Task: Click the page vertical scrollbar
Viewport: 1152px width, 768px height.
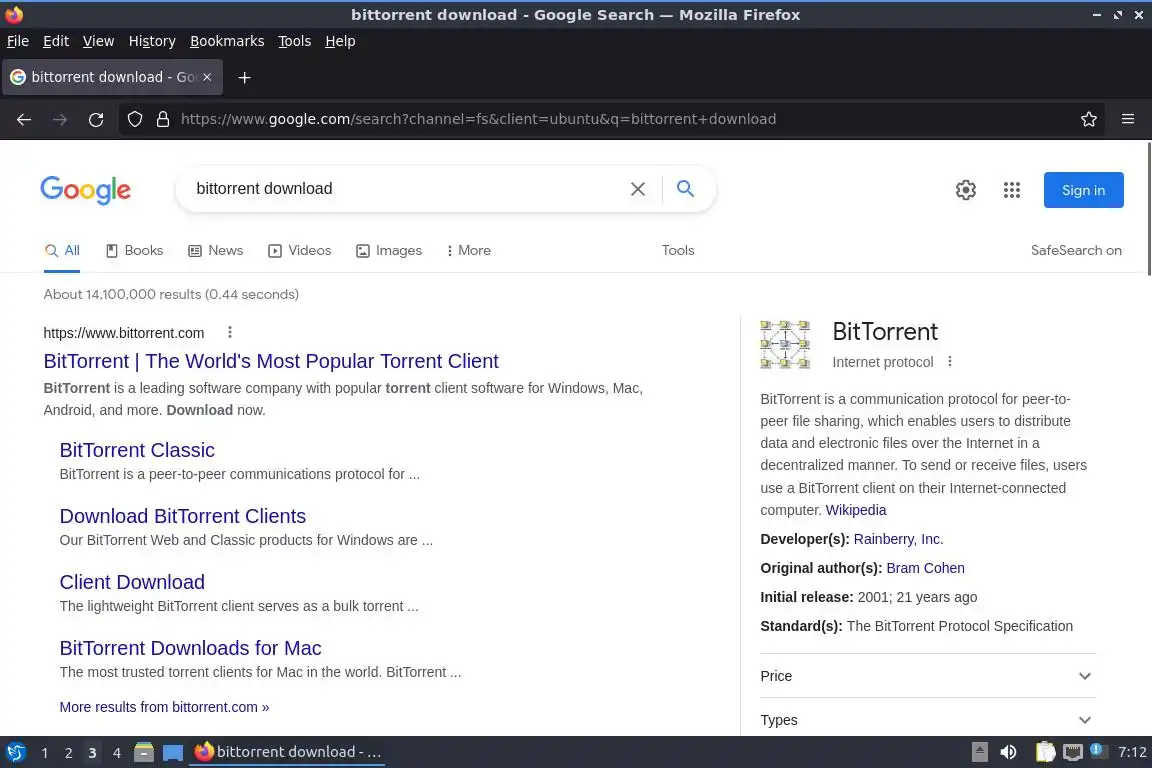Action: 1148,209
